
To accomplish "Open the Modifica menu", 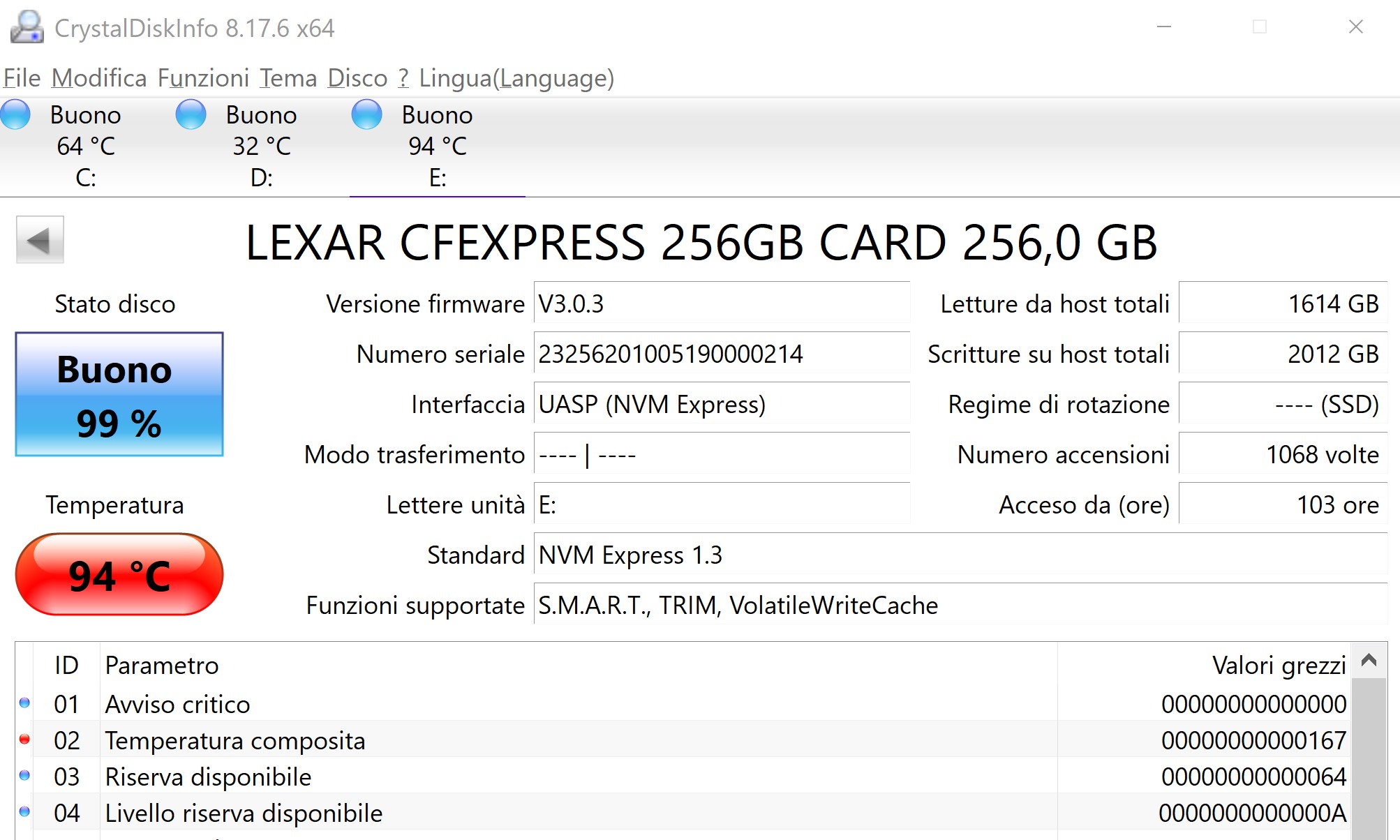I will tap(99, 78).
